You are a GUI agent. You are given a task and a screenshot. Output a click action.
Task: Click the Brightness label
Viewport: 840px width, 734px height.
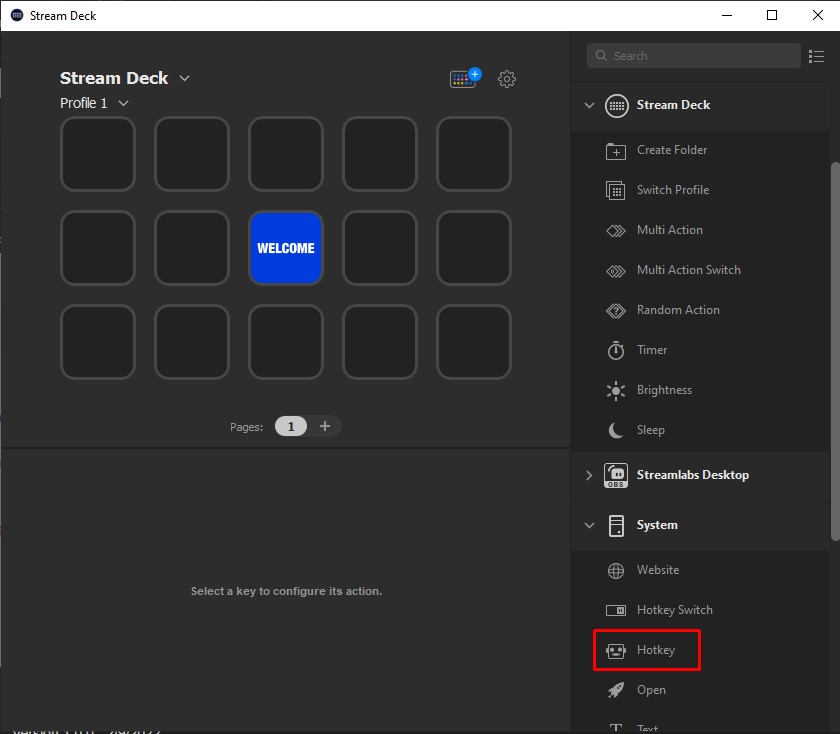pos(664,390)
